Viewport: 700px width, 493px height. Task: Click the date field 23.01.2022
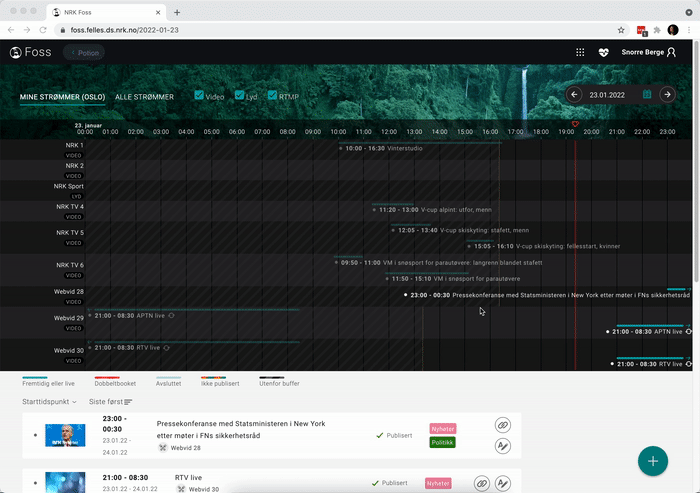pos(607,95)
